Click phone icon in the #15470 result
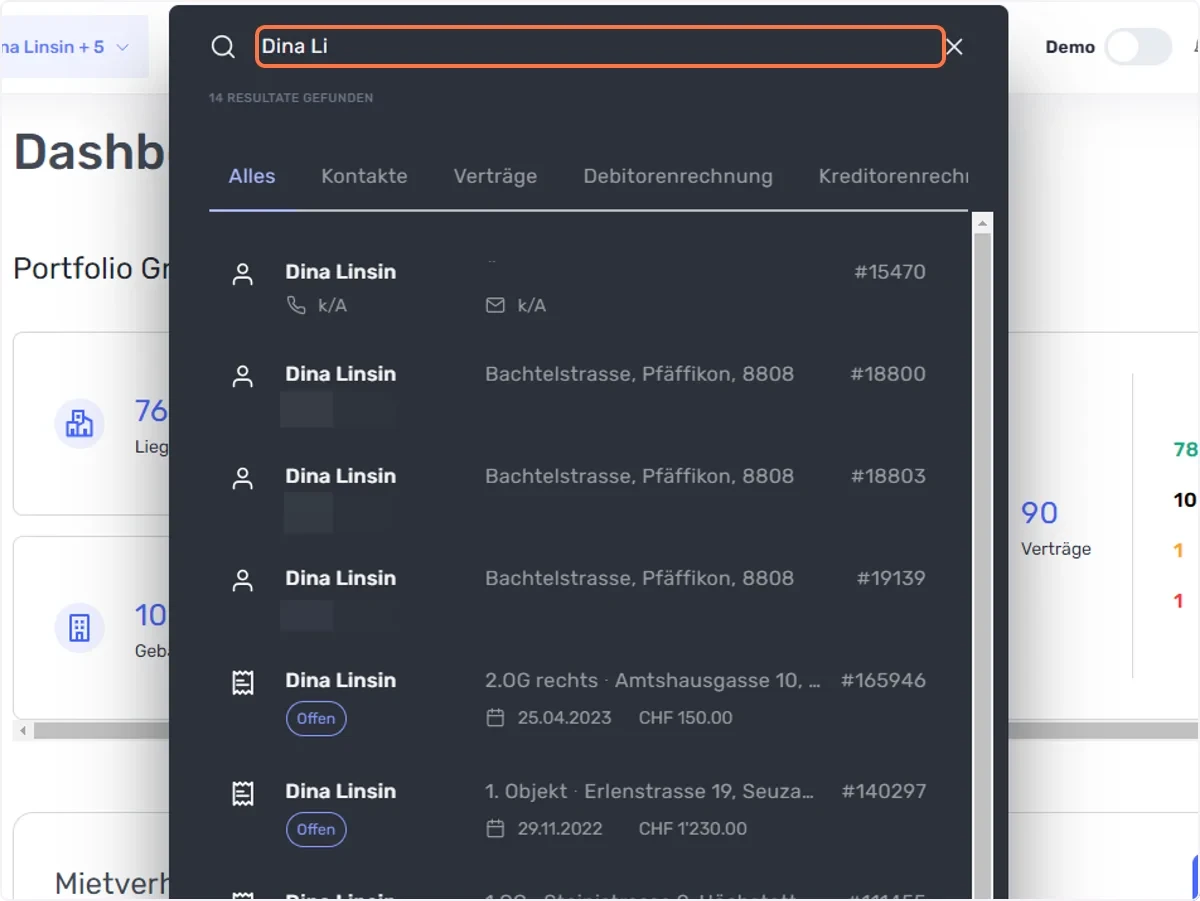Image resolution: width=1200 pixels, height=901 pixels. [x=296, y=305]
